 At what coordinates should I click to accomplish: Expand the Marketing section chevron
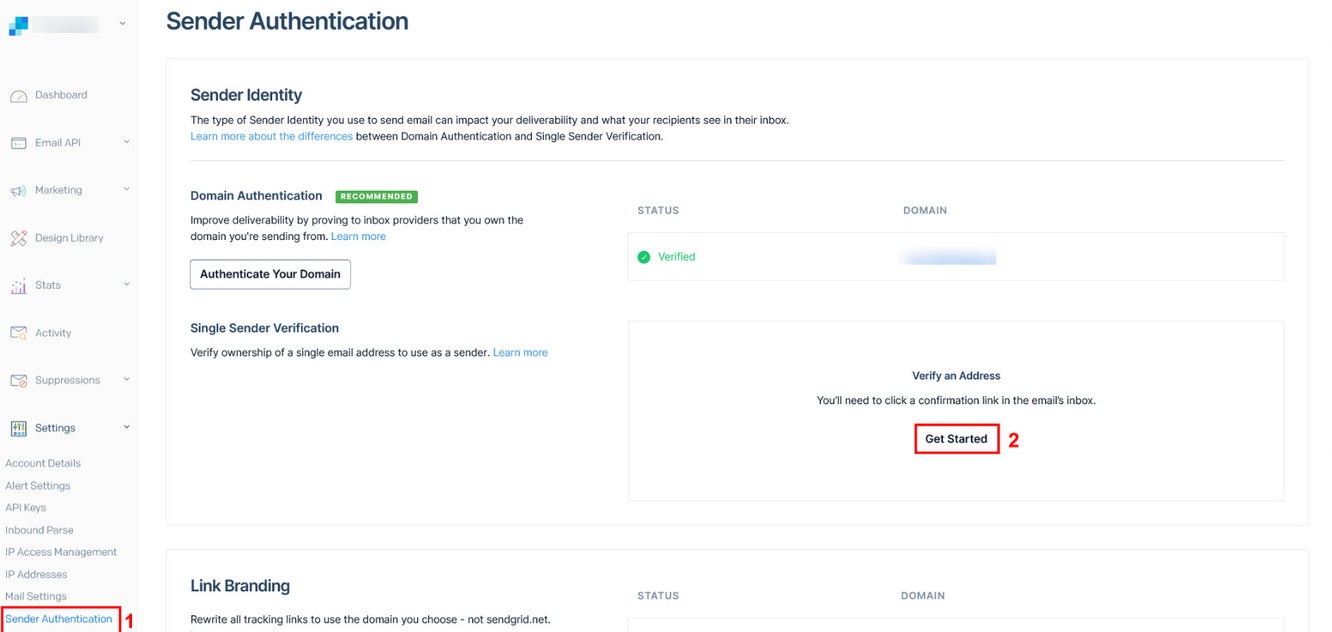point(126,189)
